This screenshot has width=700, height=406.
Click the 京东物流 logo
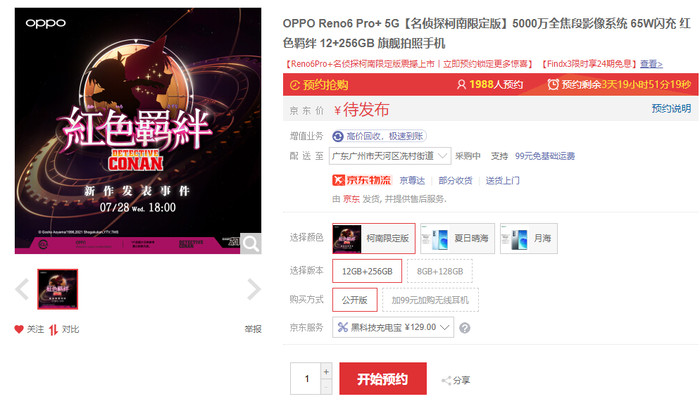[x=362, y=180]
